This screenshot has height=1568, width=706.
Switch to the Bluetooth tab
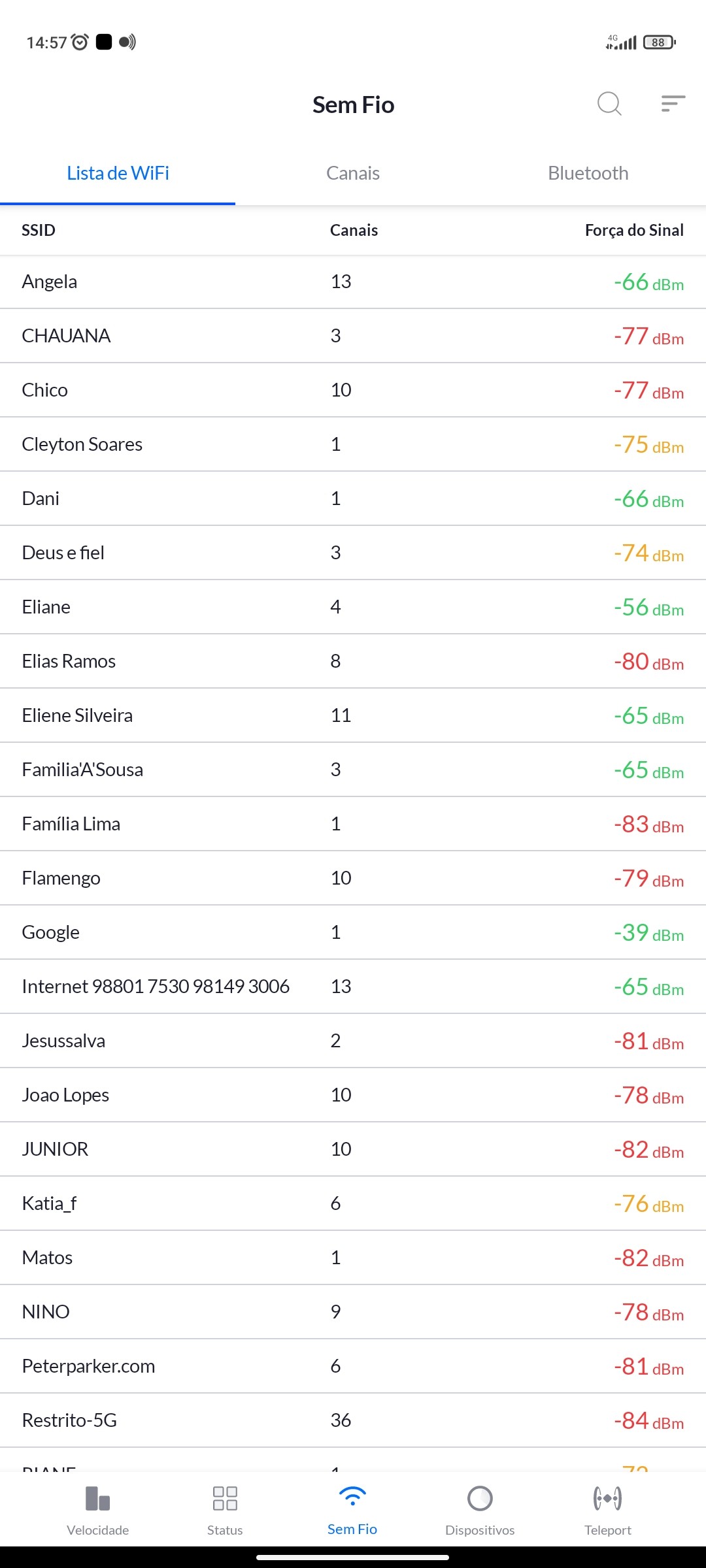(588, 173)
